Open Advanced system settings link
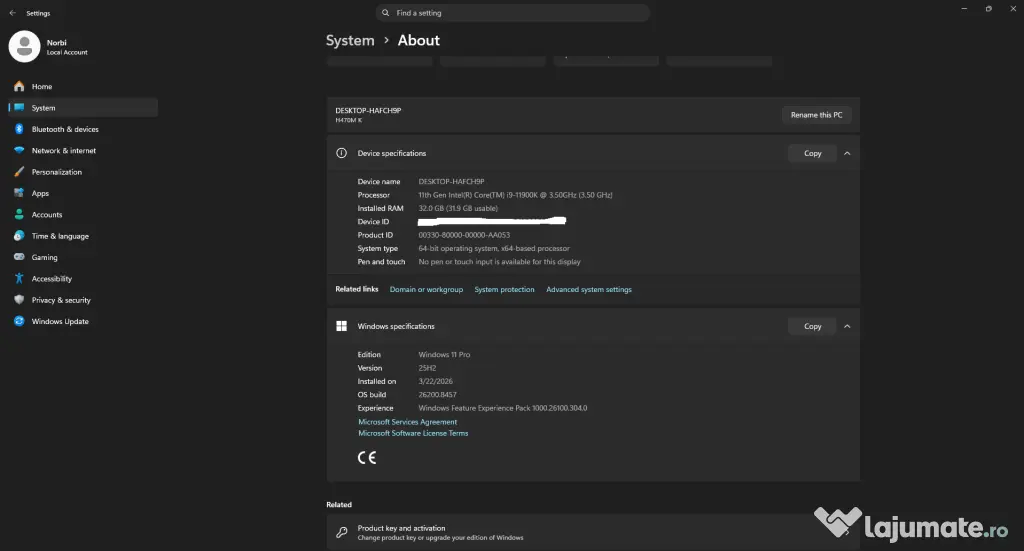The image size is (1024, 551). [x=589, y=289]
